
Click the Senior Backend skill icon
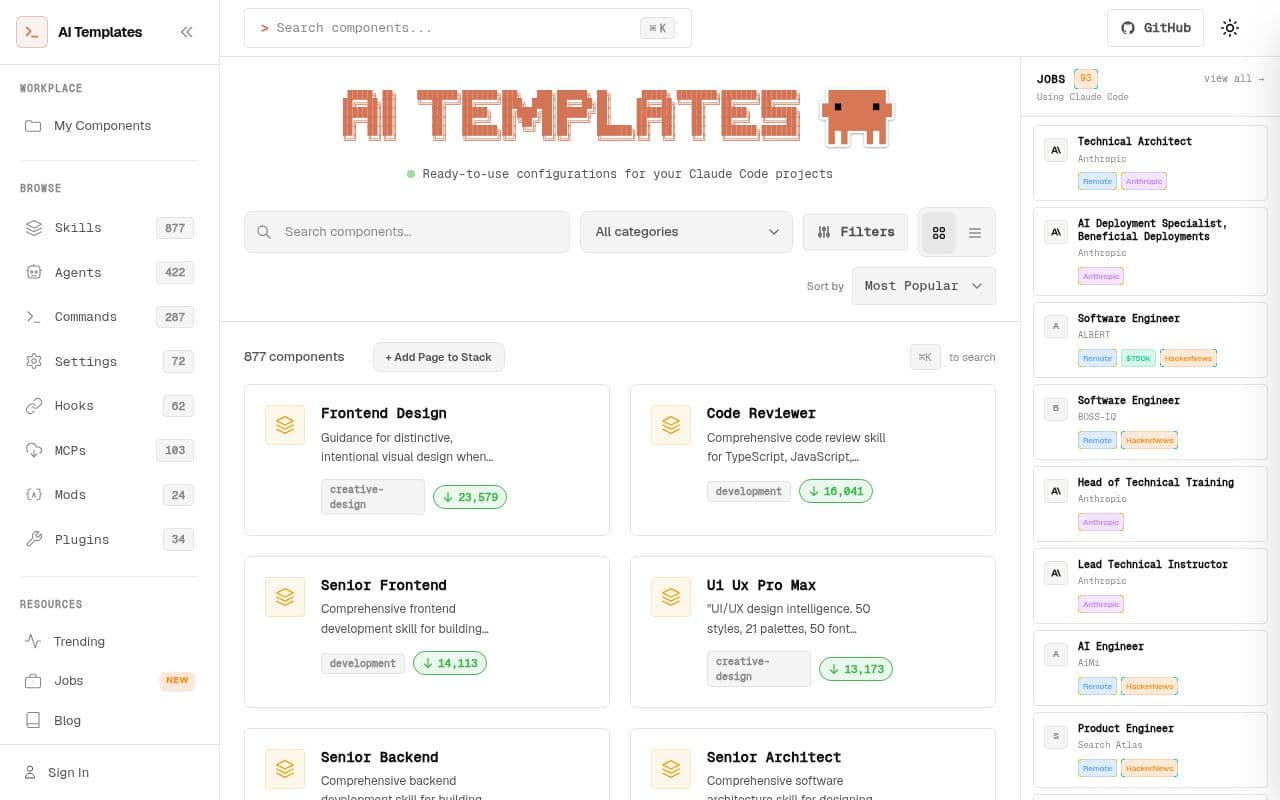(285, 769)
